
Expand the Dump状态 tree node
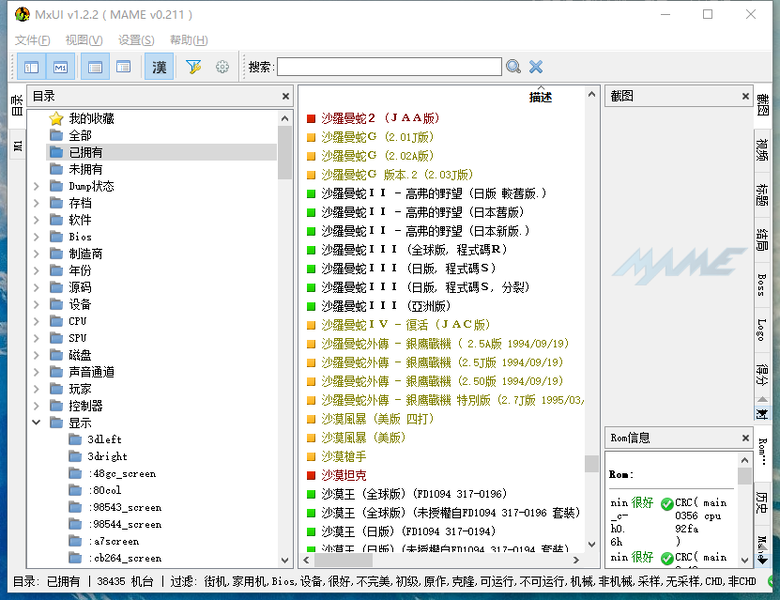[36, 186]
